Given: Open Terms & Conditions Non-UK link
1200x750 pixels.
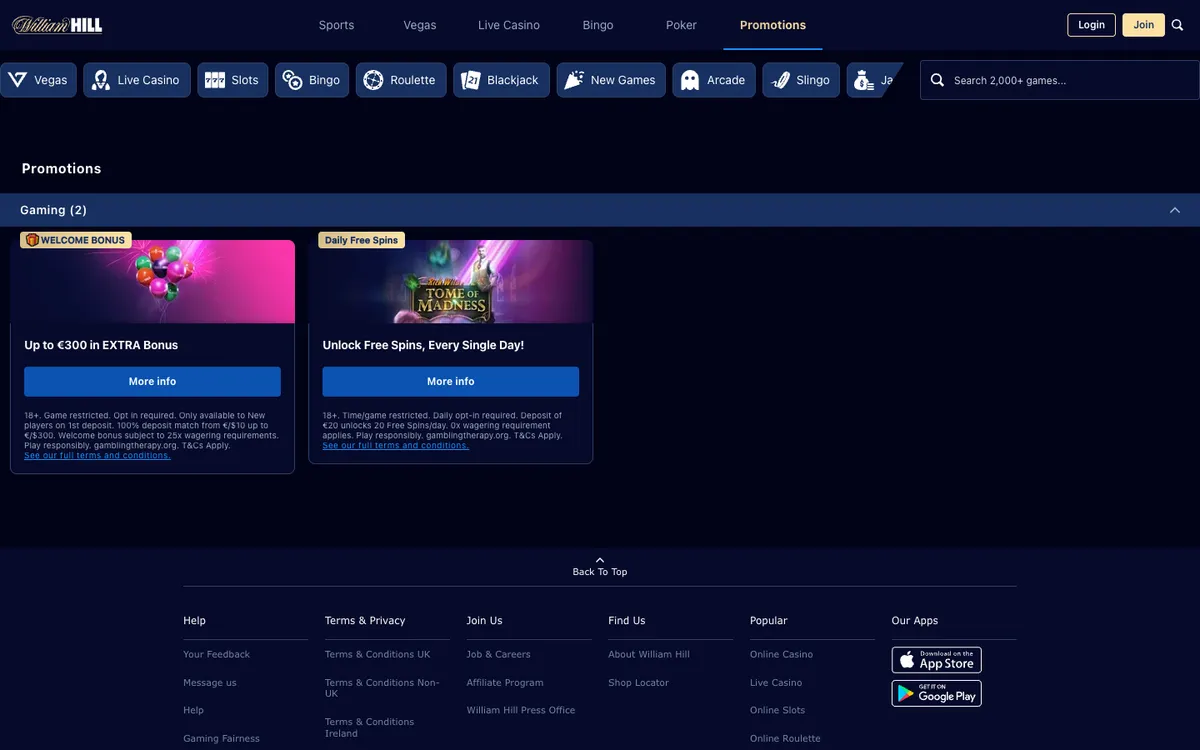Looking at the screenshot, I should click(x=382, y=688).
